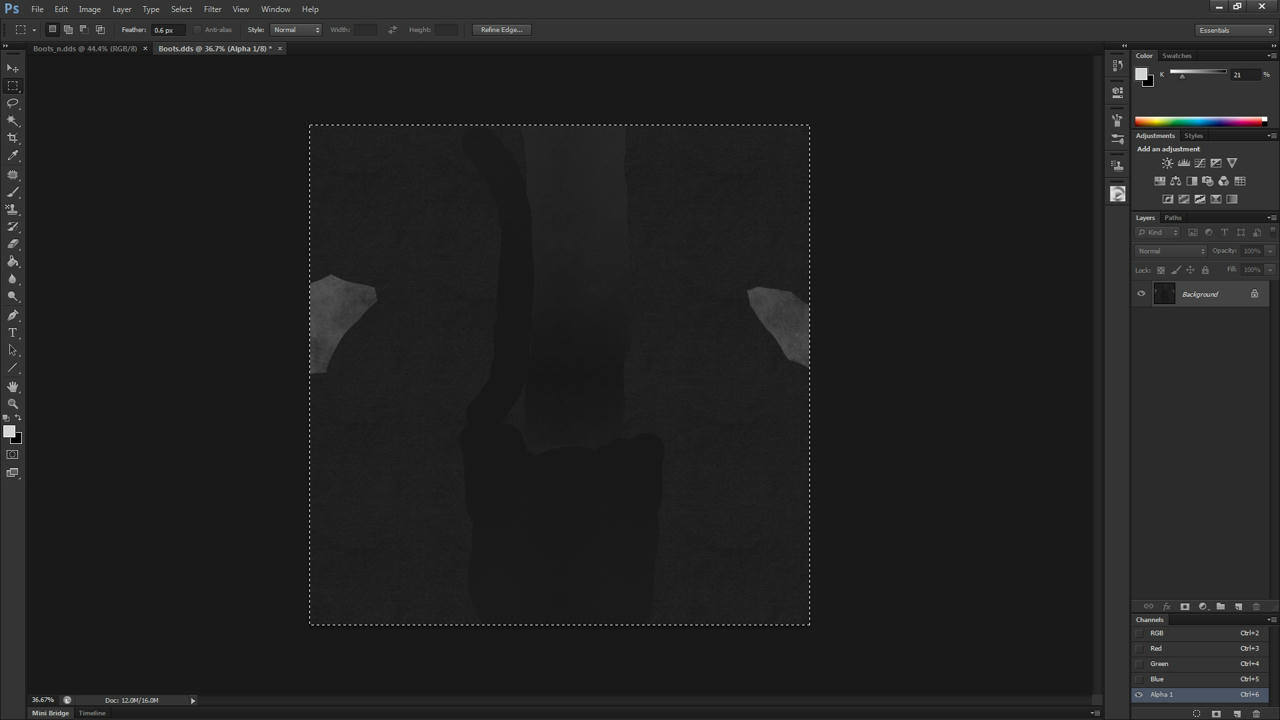This screenshot has height=720, width=1280.
Task: Select the Paint Bucket tool
Action: pos(13,261)
